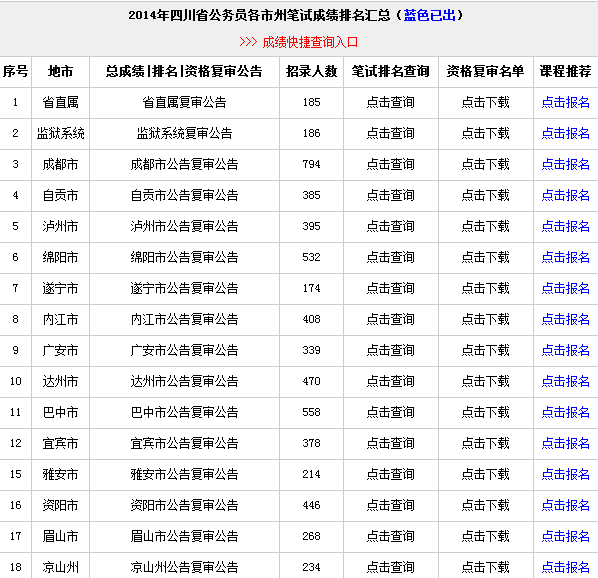Select the 成都市 city cell
Viewport: 598px width, 578px height.
pyautogui.click(x=60, y=164)
